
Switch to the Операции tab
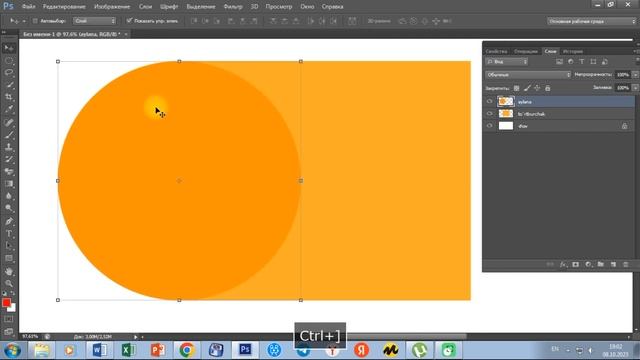pyautogui.click(x=526, y=51)
